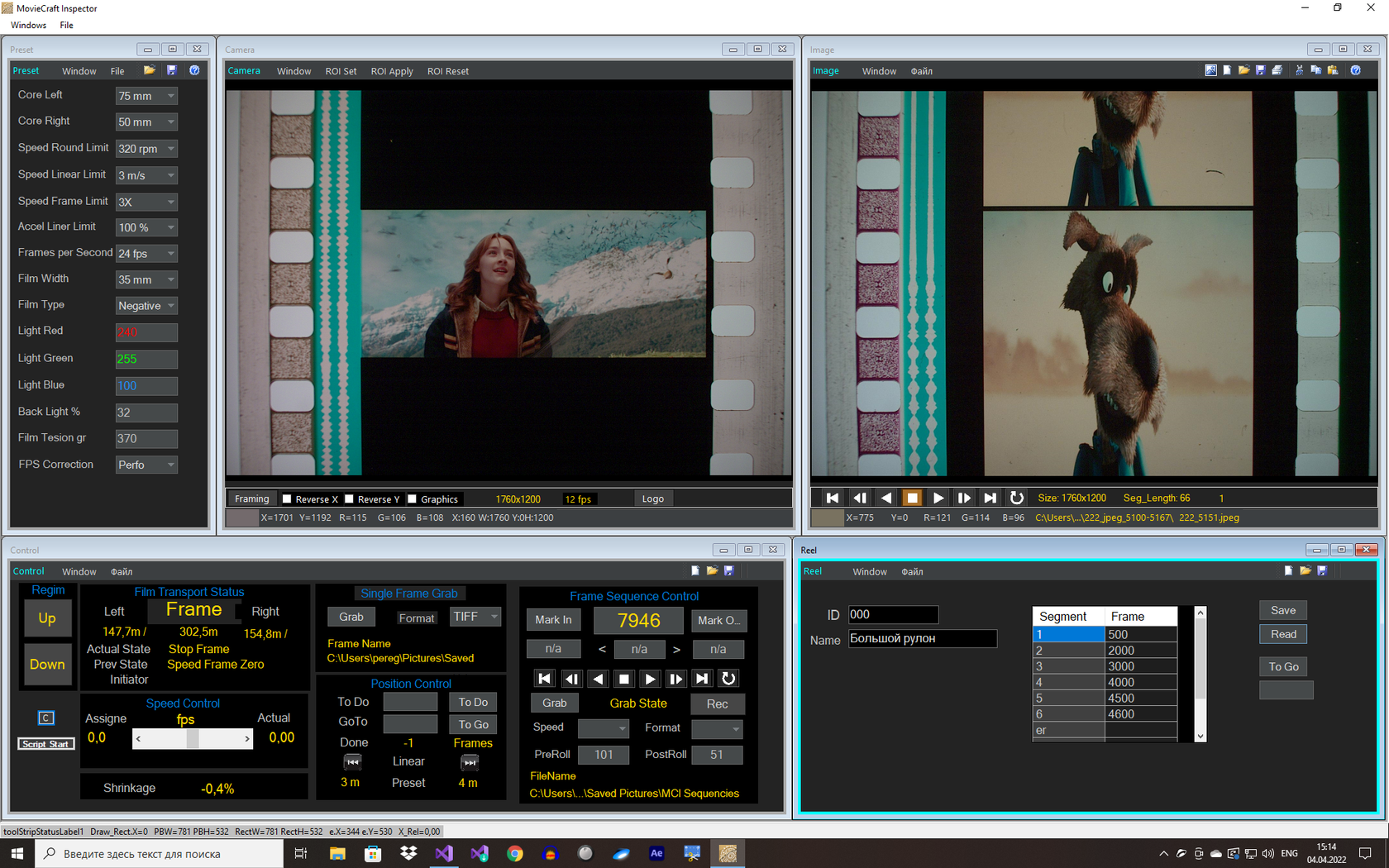Save the reel using the Reel toolbar floppy icon
Screen dimensions: 1389x868
coord(1322,571)
